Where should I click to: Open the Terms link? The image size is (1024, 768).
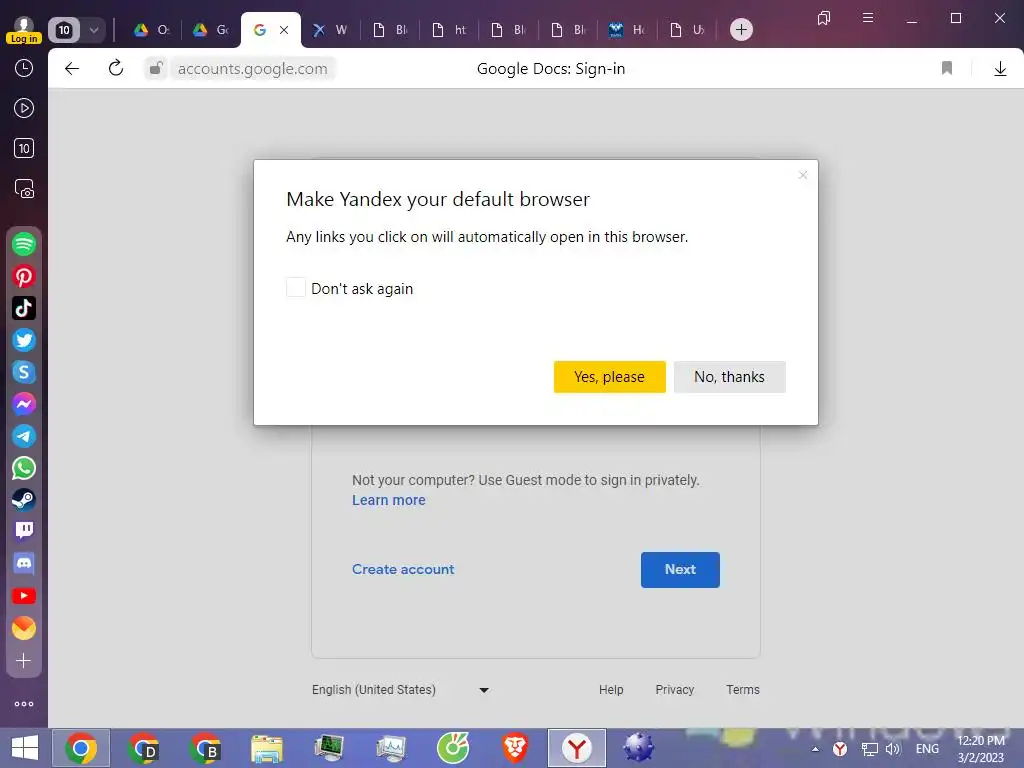pos(743,690)
